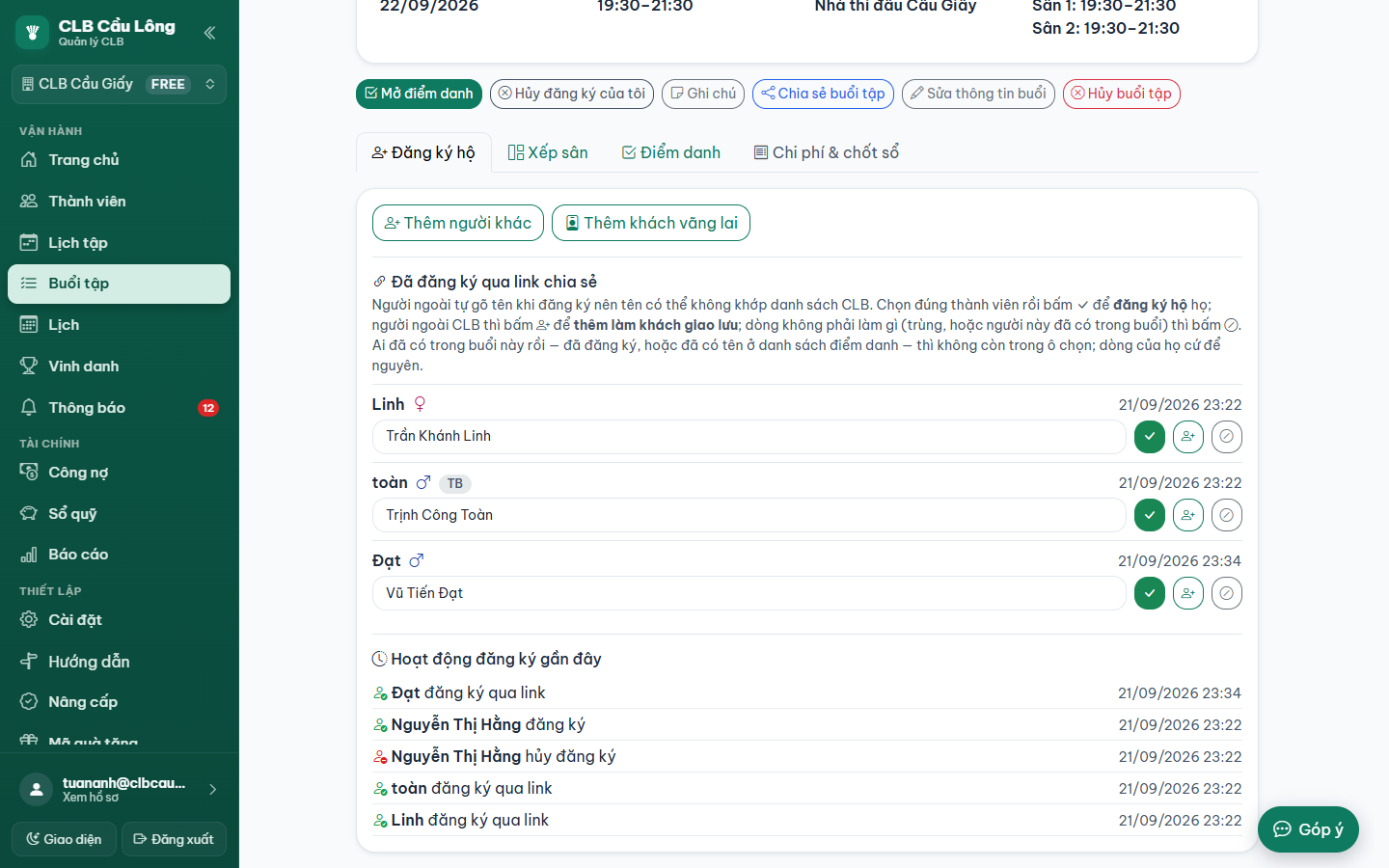
Task: Cancel session with Hủy buổi tập
Action: 1122,94
